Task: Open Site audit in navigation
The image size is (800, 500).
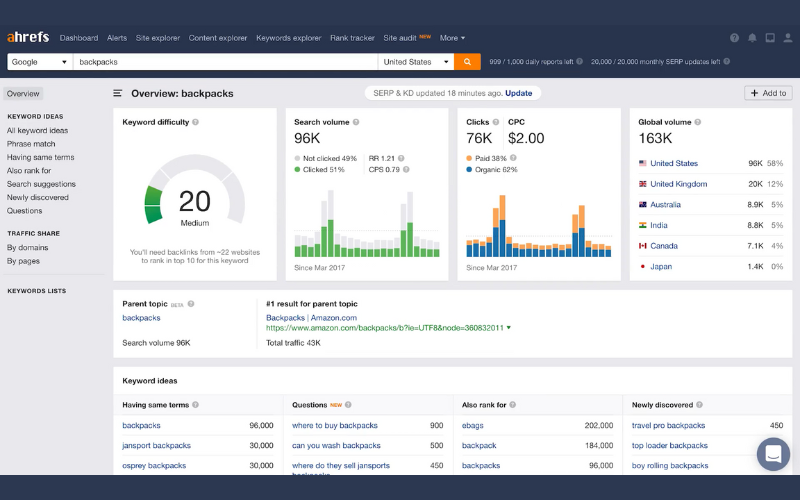Action: [x=400, y=38]
